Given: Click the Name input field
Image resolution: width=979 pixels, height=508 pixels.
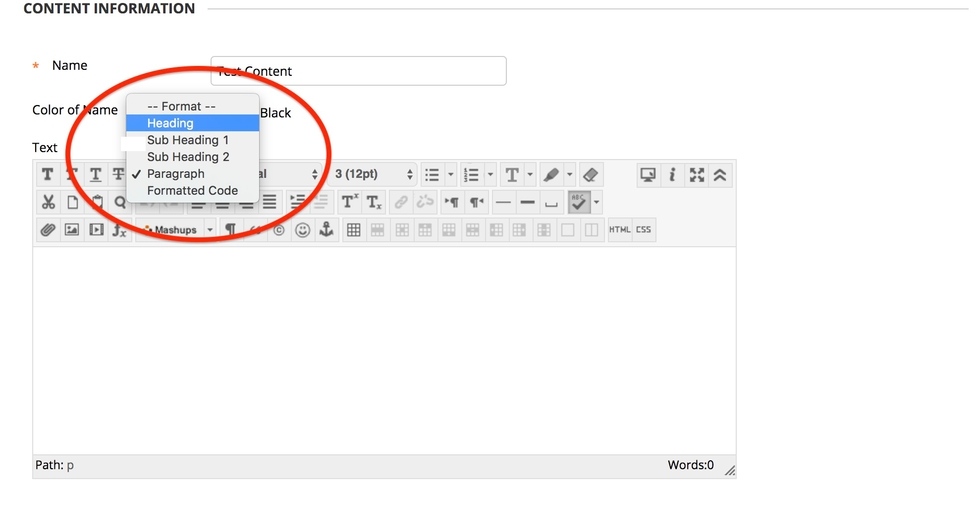Looking at the screenshot, I should coord(358,71).
